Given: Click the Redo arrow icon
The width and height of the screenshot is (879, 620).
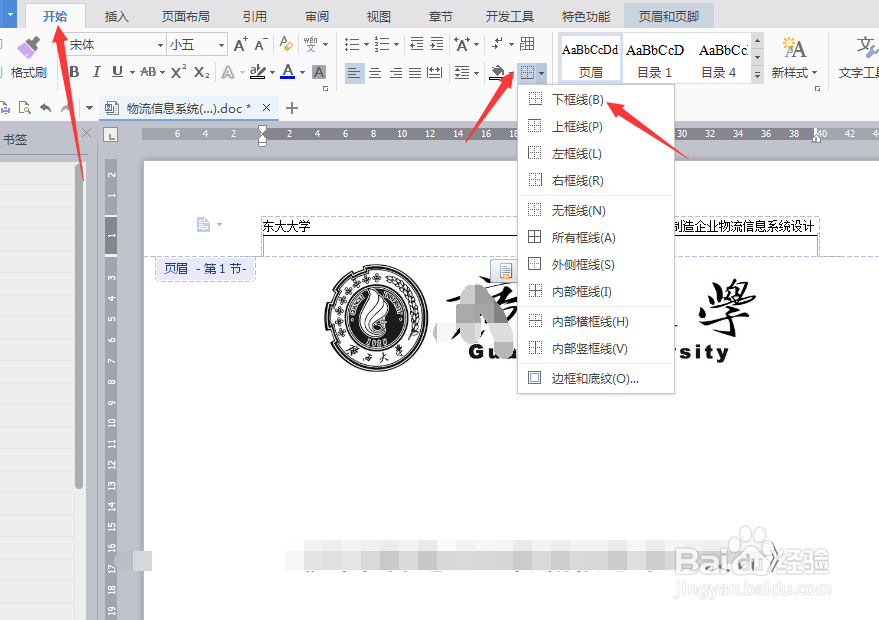Looking at the screenshot, I should coord(66,108).
